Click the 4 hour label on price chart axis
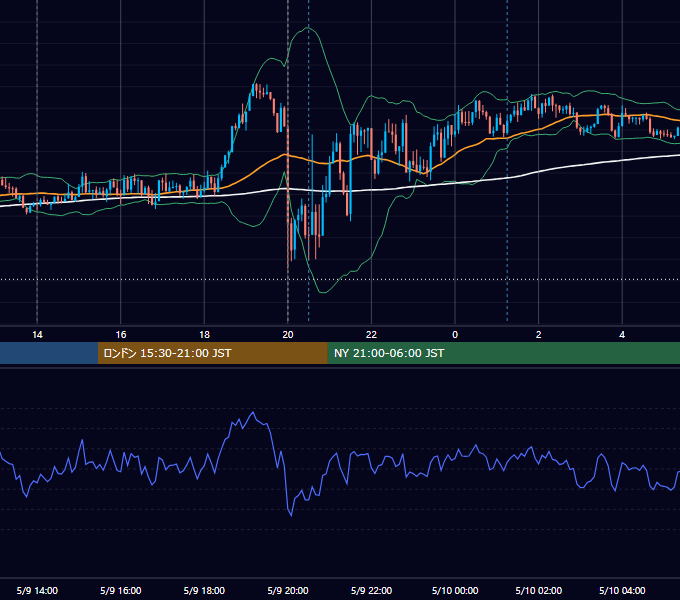This screenshot has height=600, width=680. coord(622,335)
